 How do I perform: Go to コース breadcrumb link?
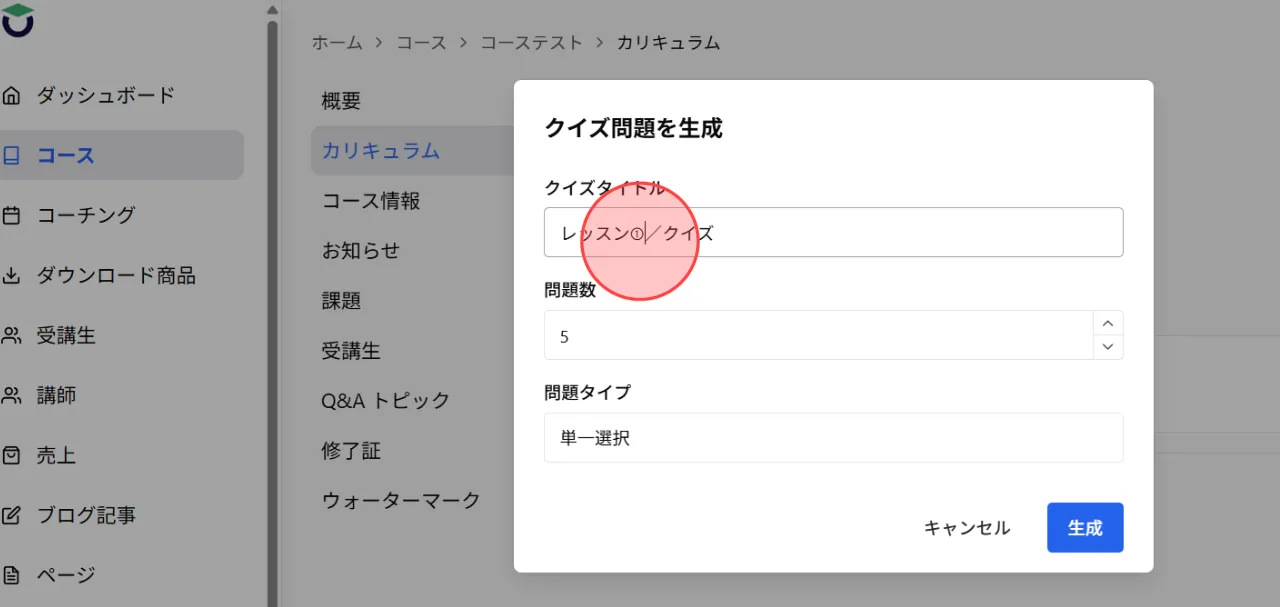[x=421, y=43]
